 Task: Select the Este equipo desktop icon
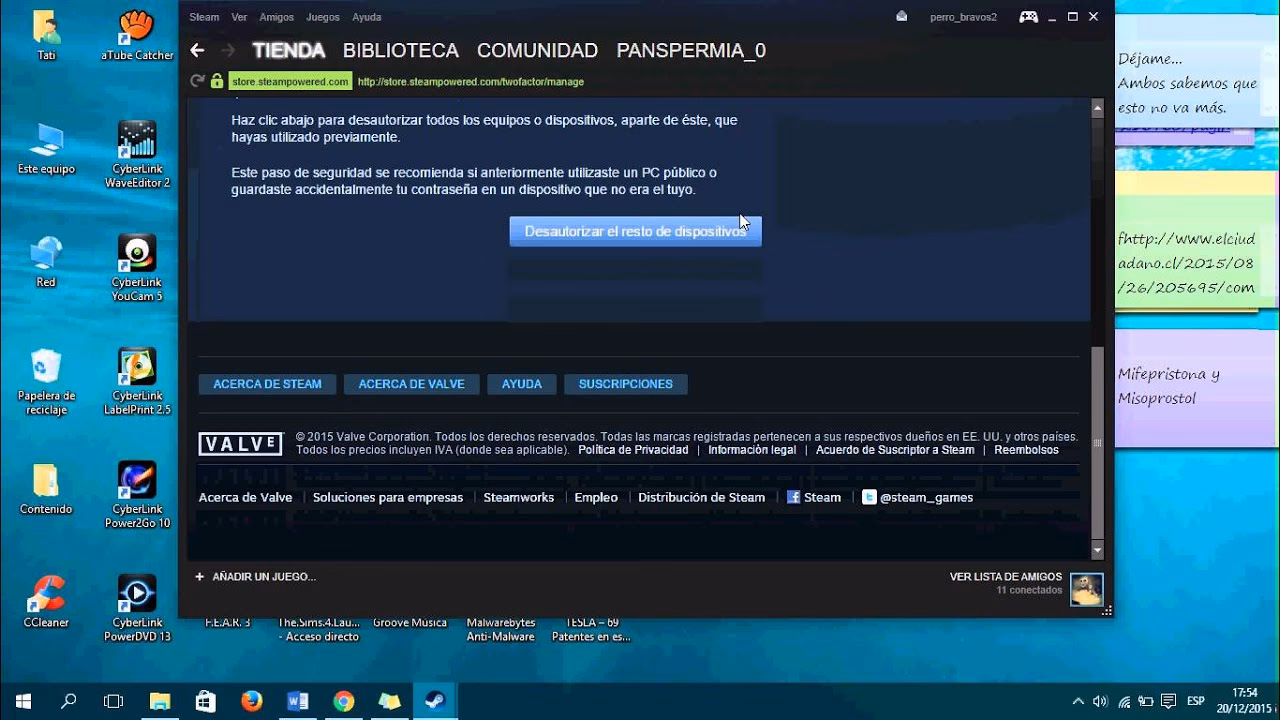[46, 148]
